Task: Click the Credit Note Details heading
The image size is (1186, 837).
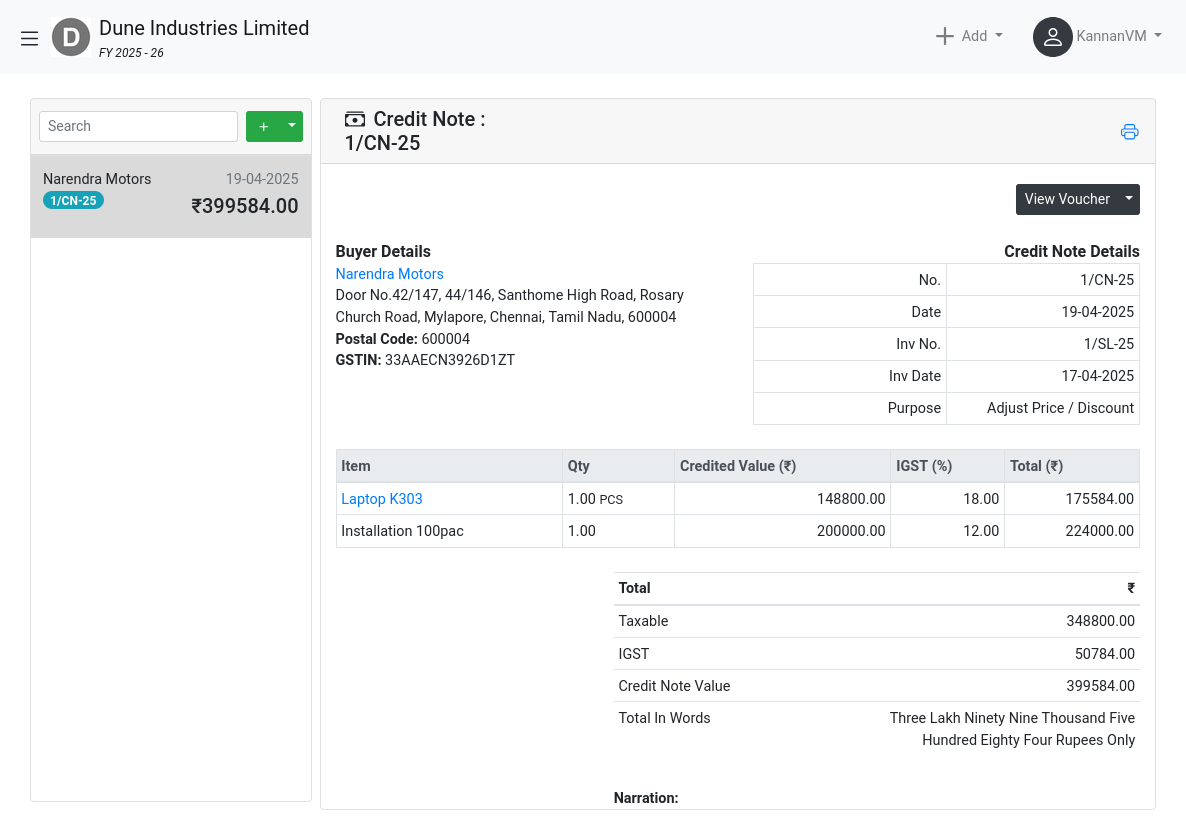Action: [x=1072, y=252]
